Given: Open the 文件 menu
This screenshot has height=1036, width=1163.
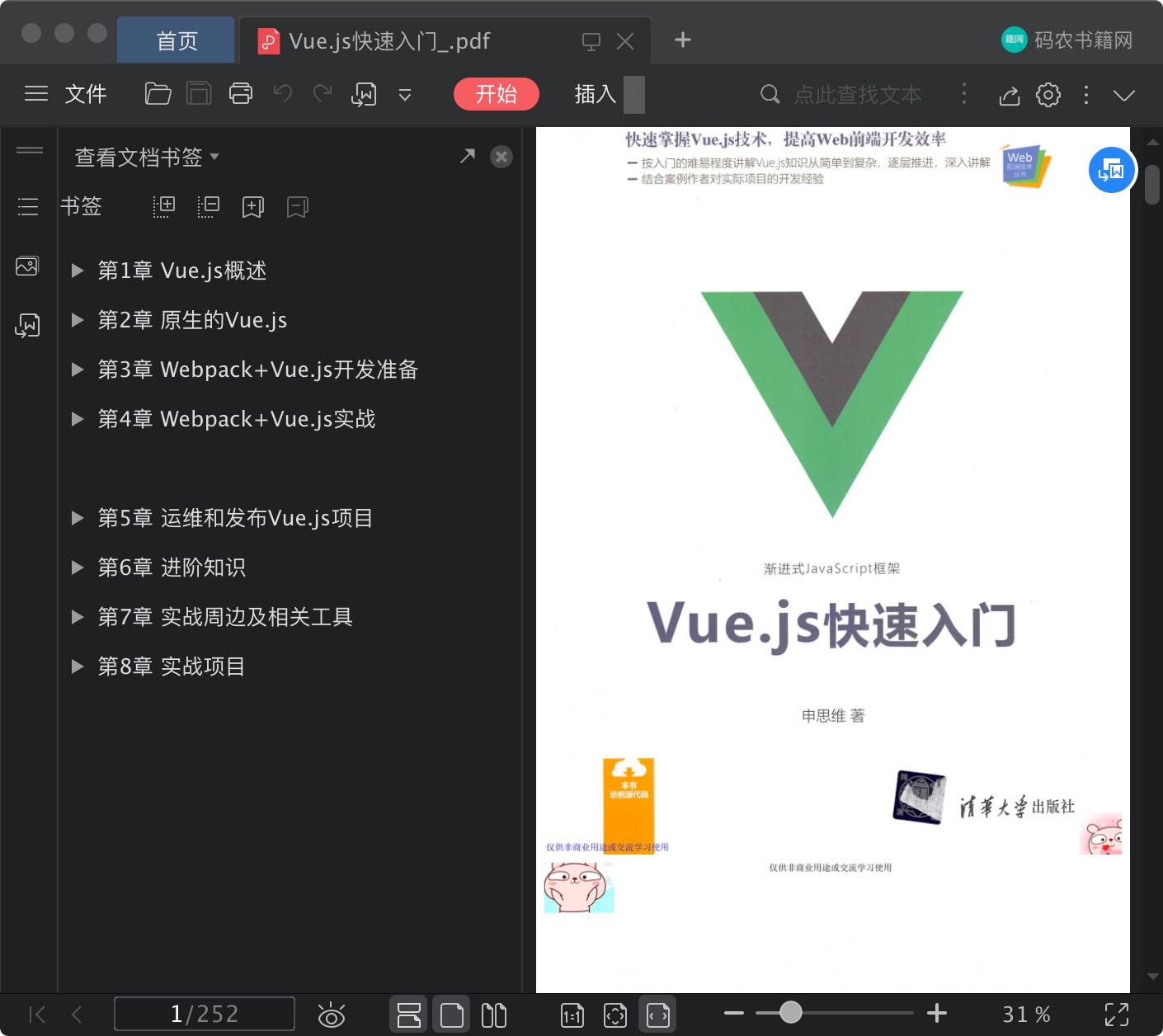Looking at the screenshot, I should point(86,94).
